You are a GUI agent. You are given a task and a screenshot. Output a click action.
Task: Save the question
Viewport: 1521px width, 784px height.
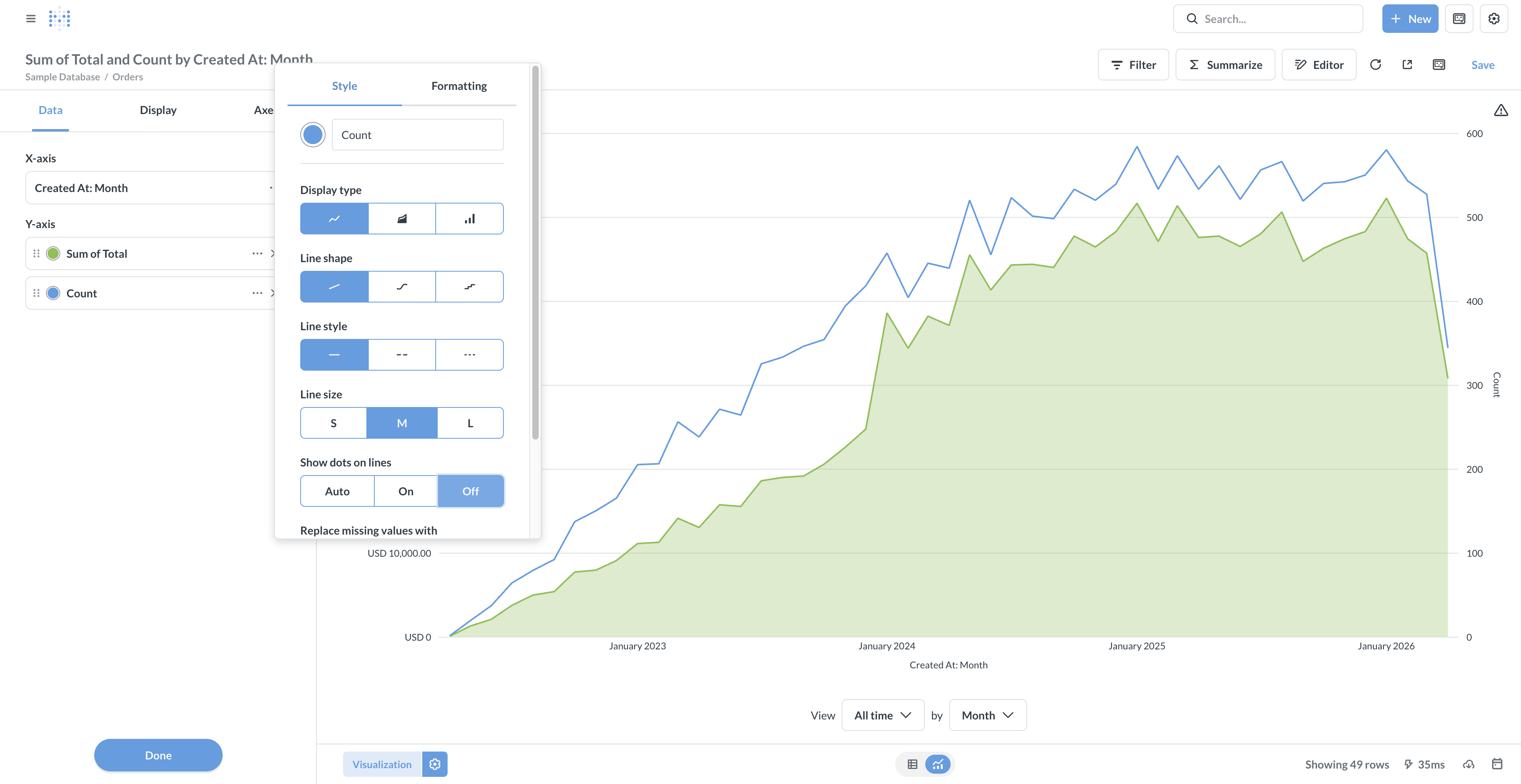click(x=1483, y=65)
